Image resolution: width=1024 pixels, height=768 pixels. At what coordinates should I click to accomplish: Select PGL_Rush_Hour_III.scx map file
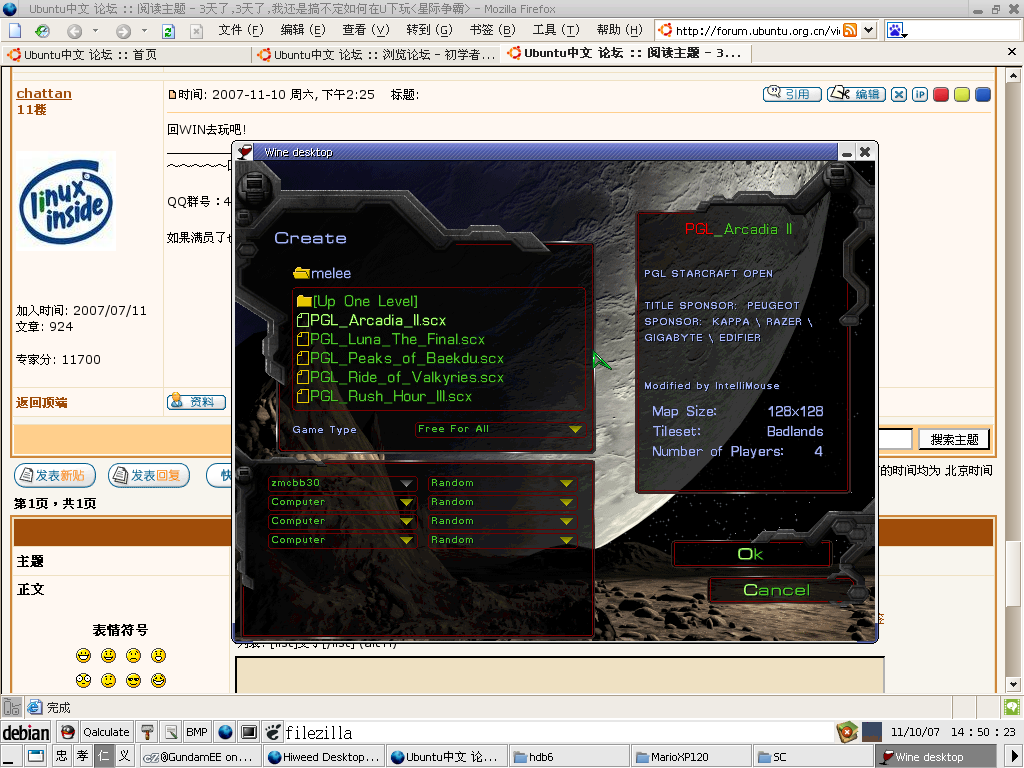383,396
